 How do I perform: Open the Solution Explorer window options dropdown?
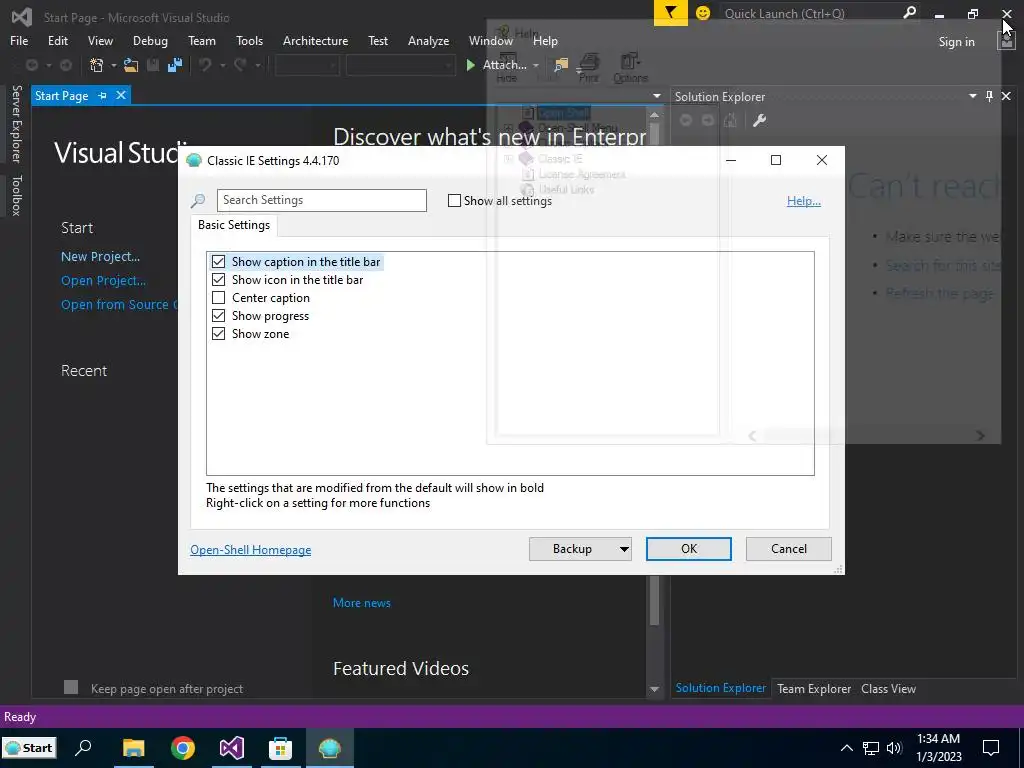(x=972, y=96)
